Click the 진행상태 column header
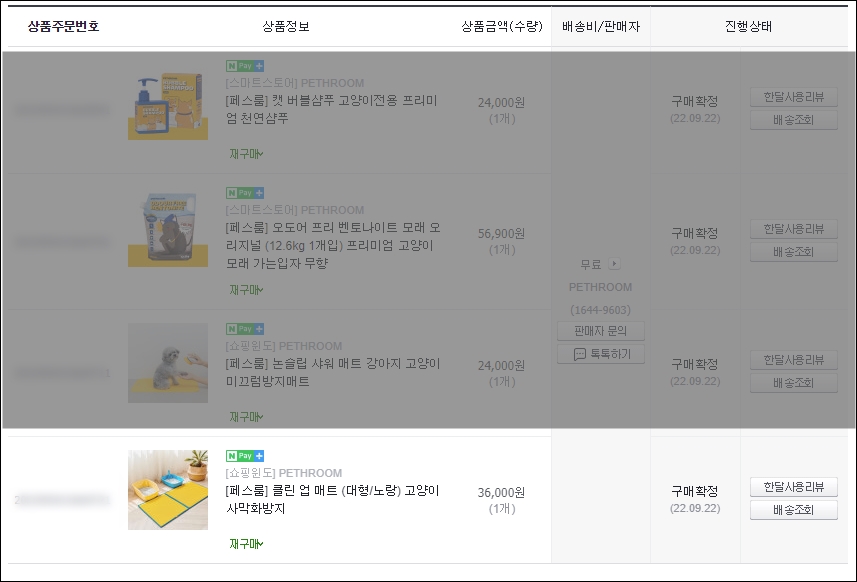857x582 pixels. [x=748, y=26]
